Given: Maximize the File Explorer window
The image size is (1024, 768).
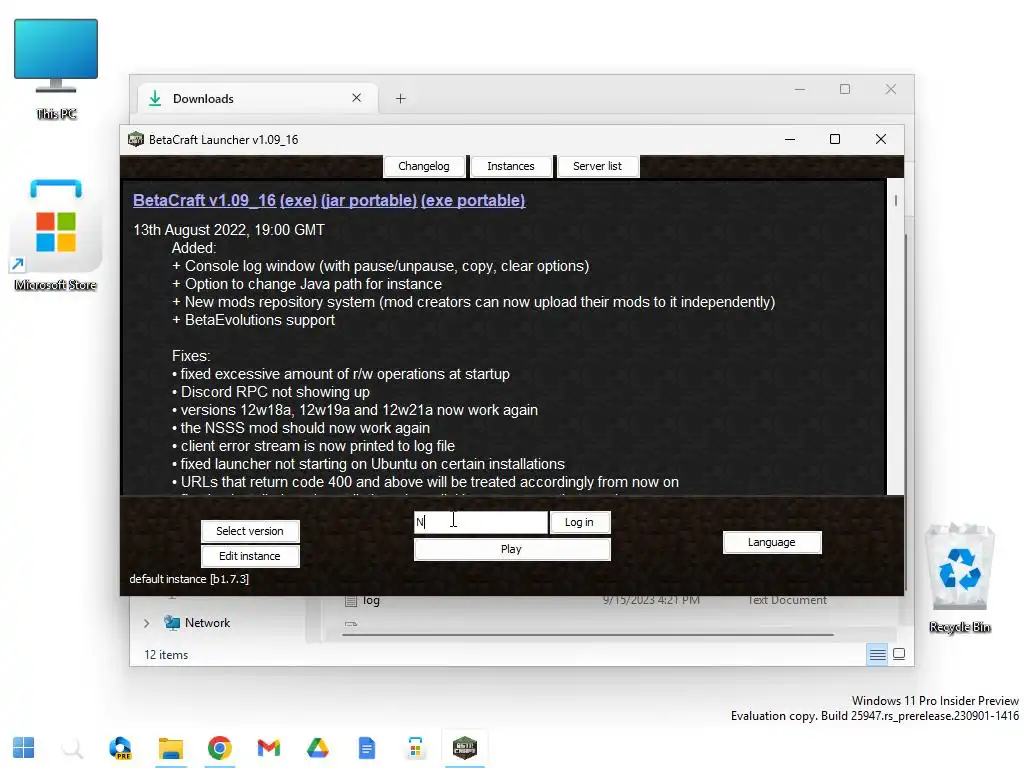Looking at the screenshot, I should (844, 89).
